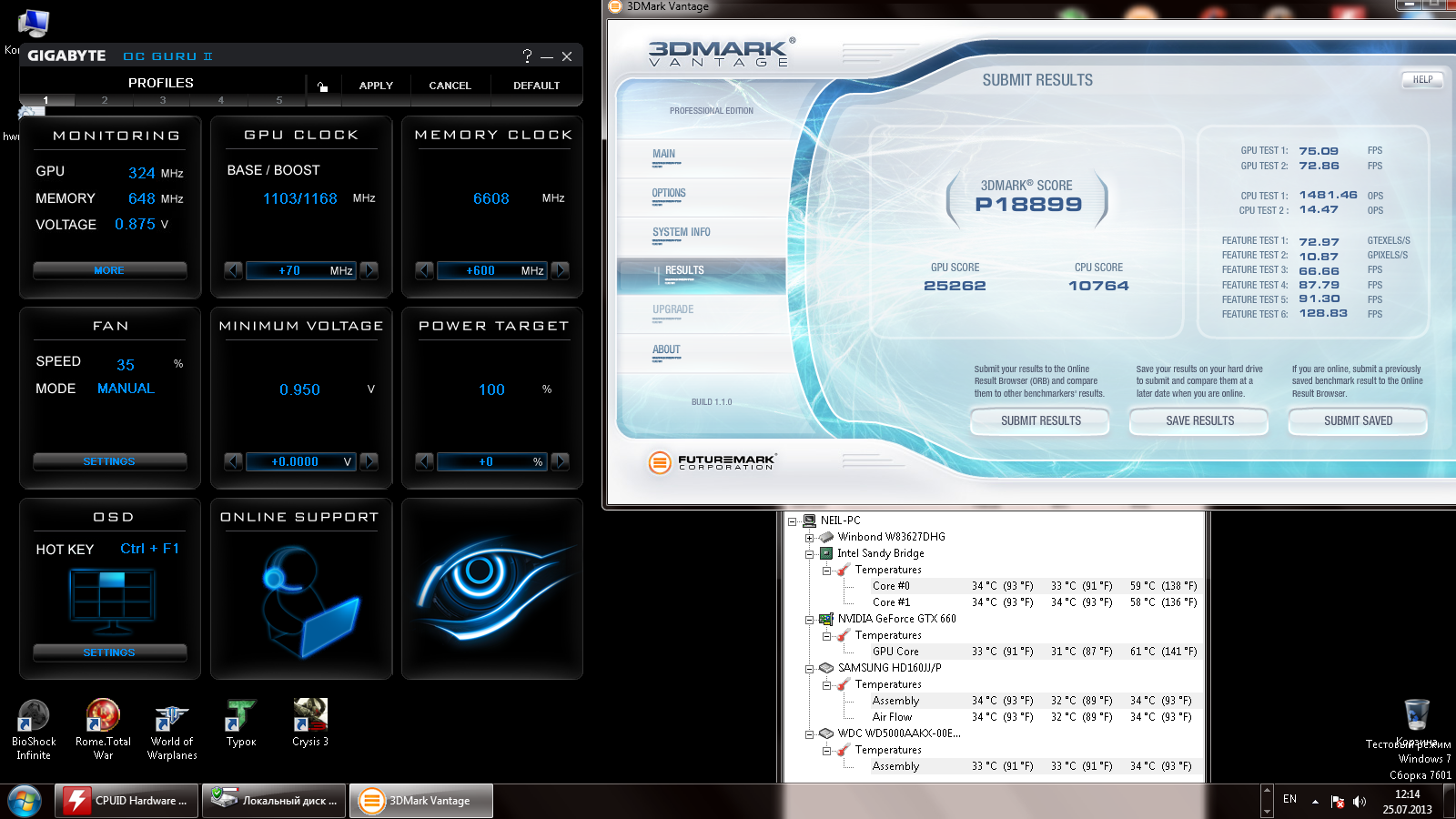Switch to OC Guru profile 1
Image resolution: width=1456 pixels, height=819 pixels.
(x=45, y=100)
